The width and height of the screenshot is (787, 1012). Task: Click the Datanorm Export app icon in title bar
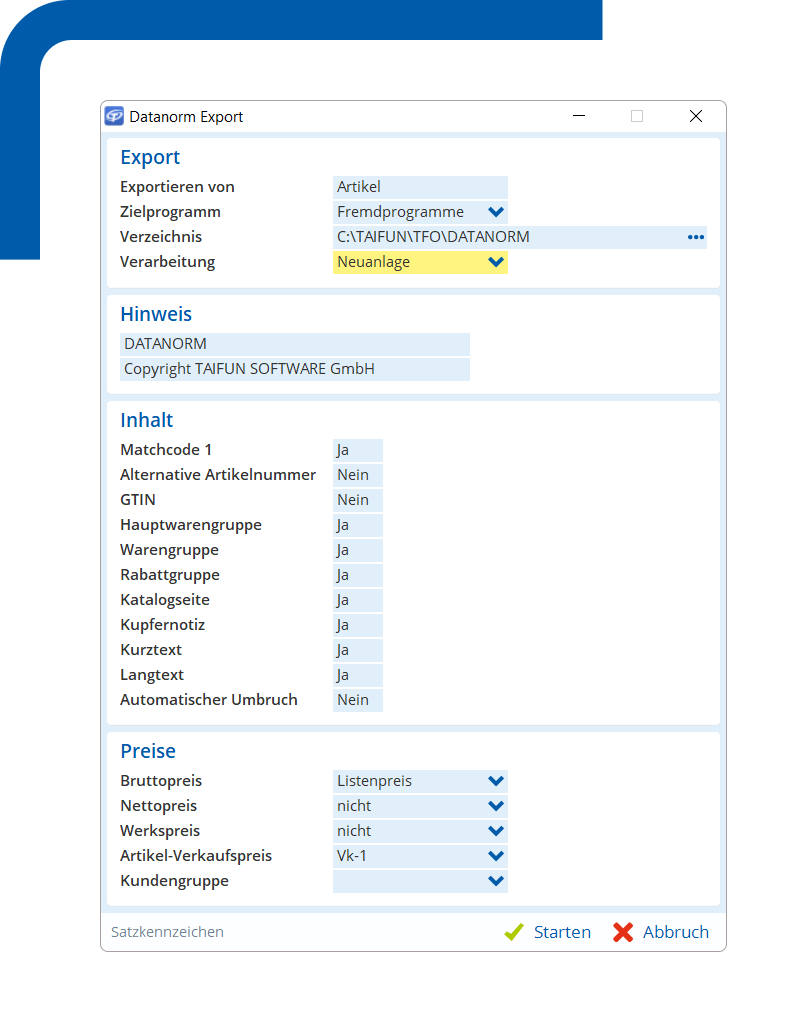click(115, 116)
